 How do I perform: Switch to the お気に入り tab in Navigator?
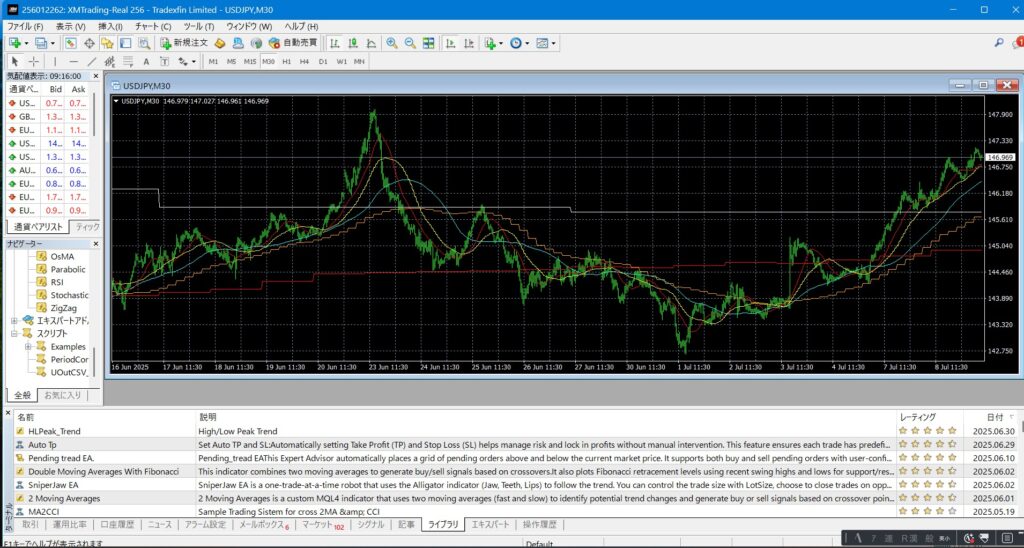pos(63,395)
